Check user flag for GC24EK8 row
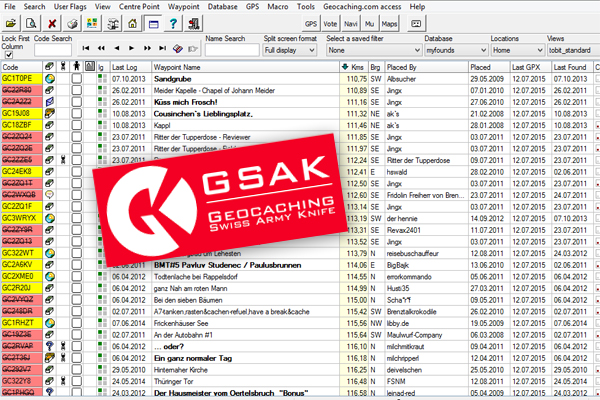This screenshot has height=400, width=600. click(x=77, y=171)
